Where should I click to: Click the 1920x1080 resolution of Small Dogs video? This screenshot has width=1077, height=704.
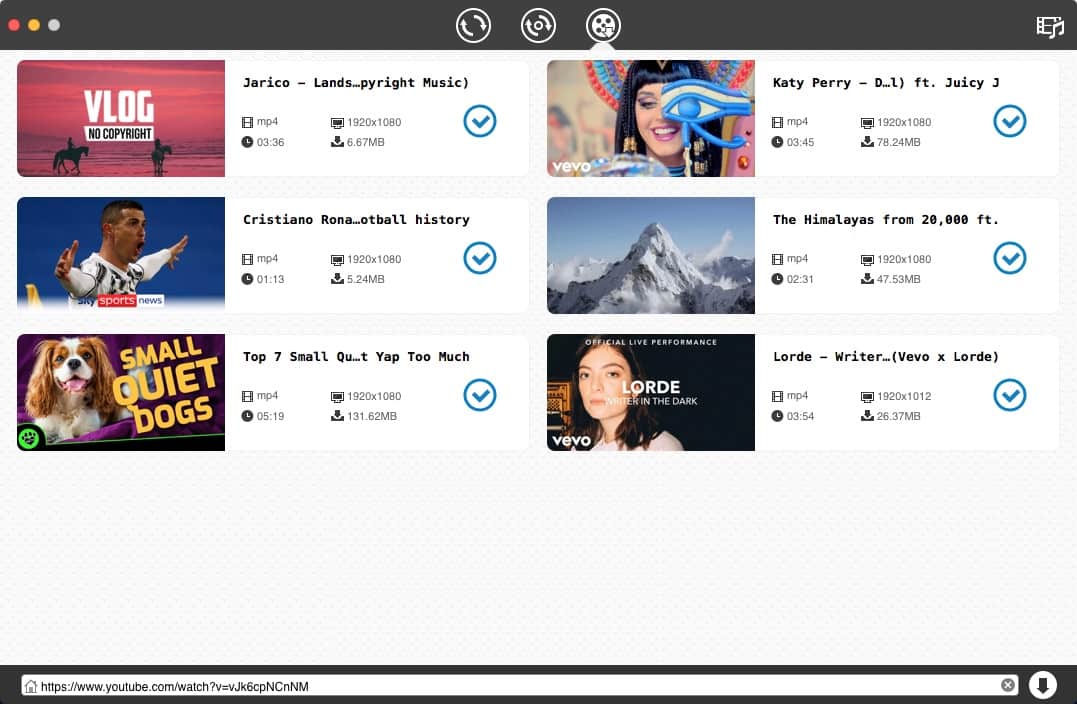click(x=374, y=396)
